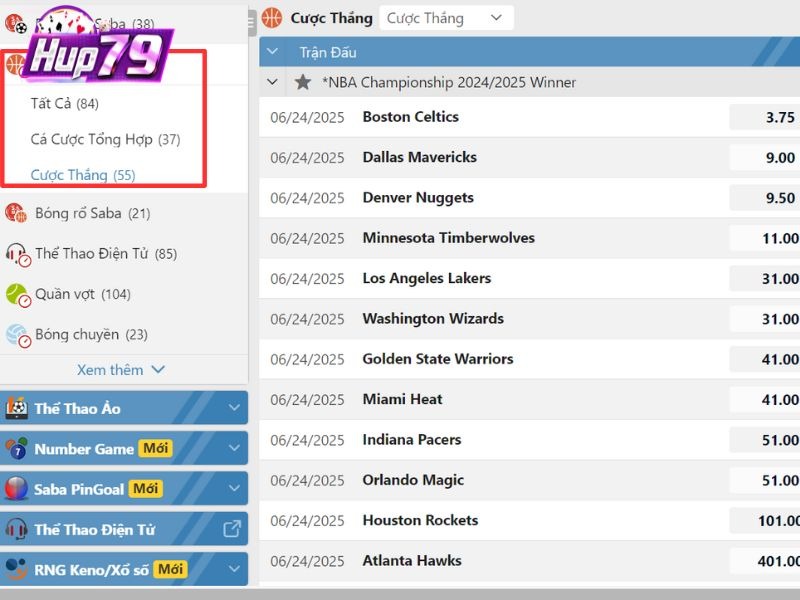Click the Quần vợt tennis ball icon
800x600 pixels.
(17, 294)
